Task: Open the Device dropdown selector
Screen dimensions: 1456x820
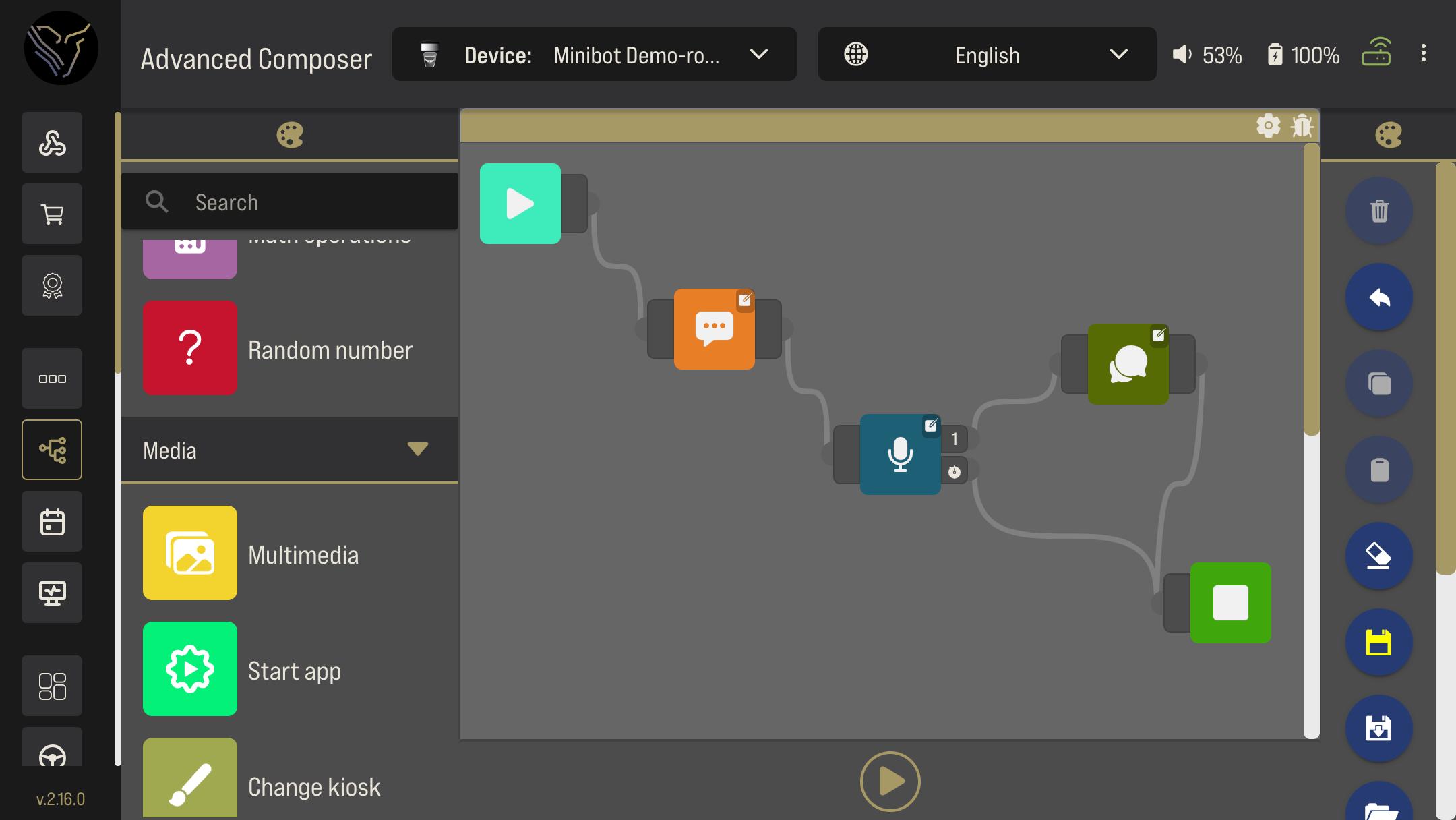Action: [x=594, y=54]
